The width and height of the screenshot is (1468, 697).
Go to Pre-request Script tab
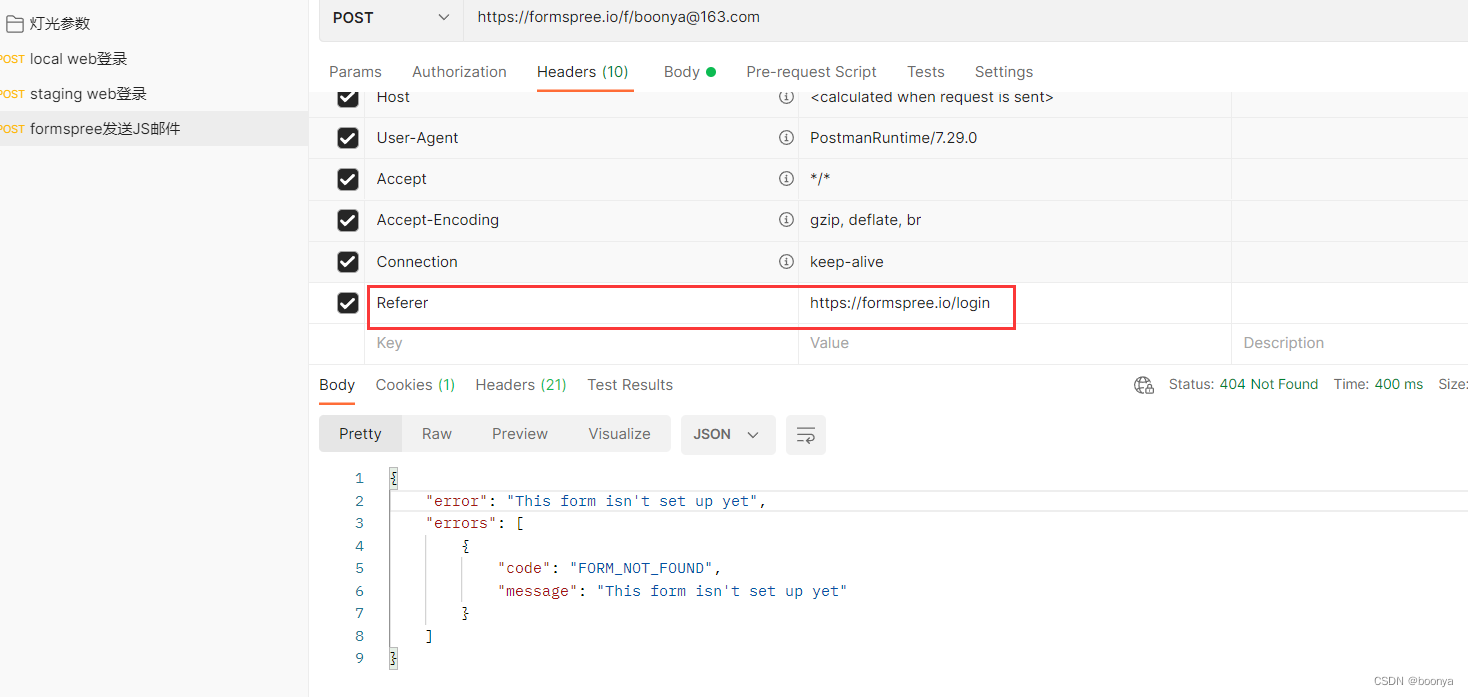coord(811,72)
